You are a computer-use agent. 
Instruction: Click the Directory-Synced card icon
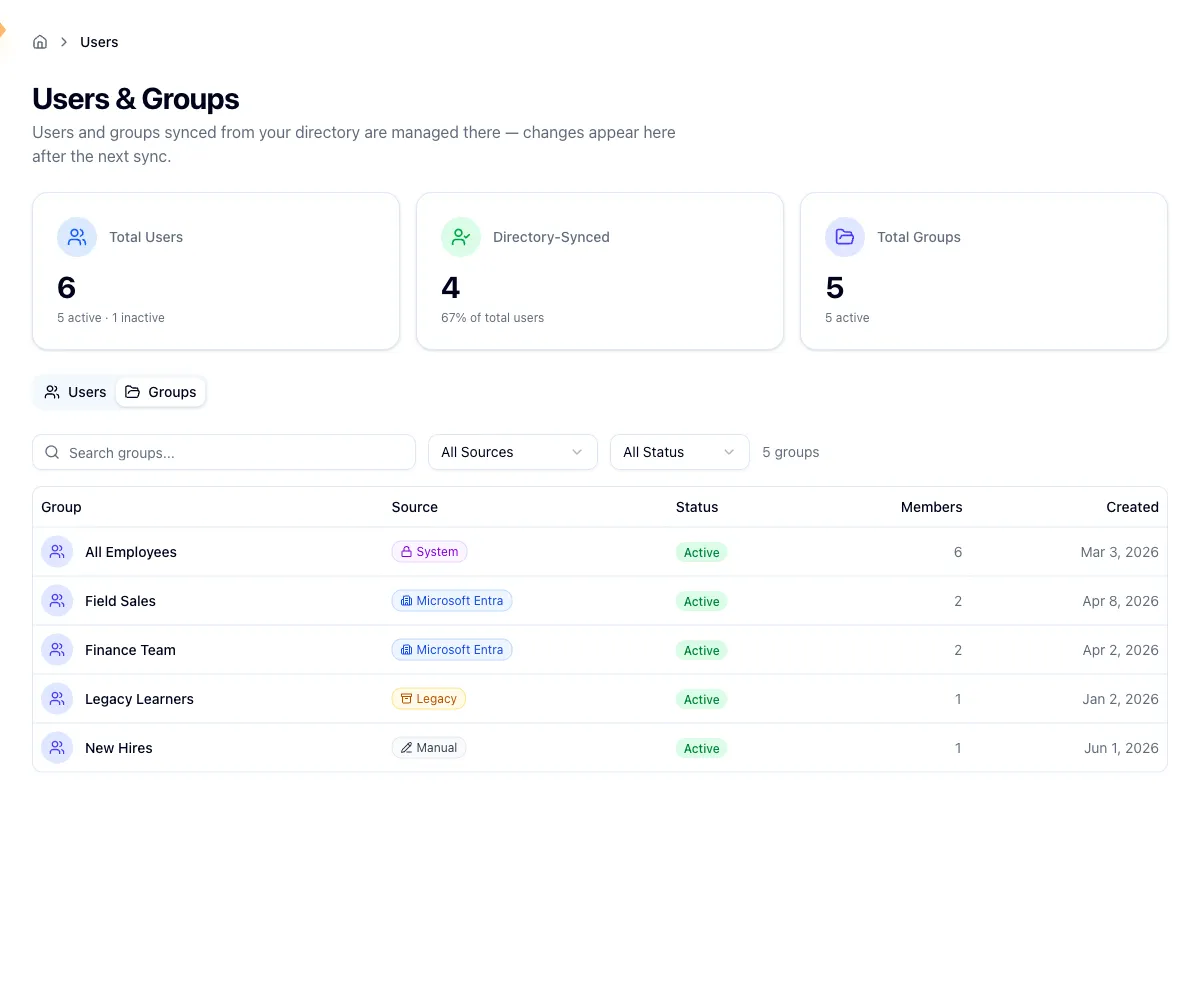(x=461, y=237)
